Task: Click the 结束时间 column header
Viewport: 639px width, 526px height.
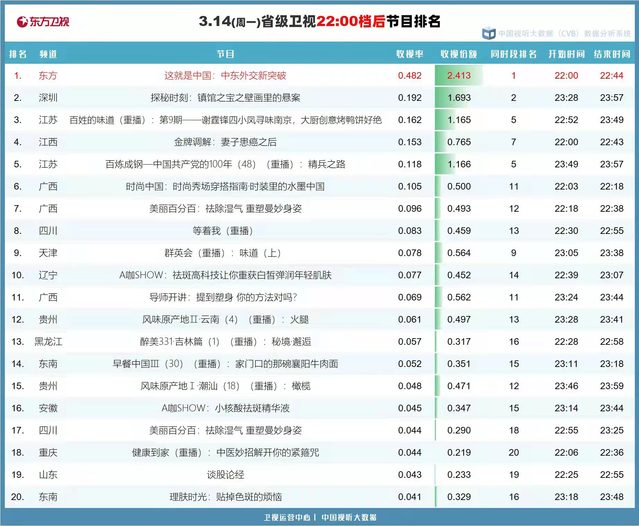Action: click(612, 54)
